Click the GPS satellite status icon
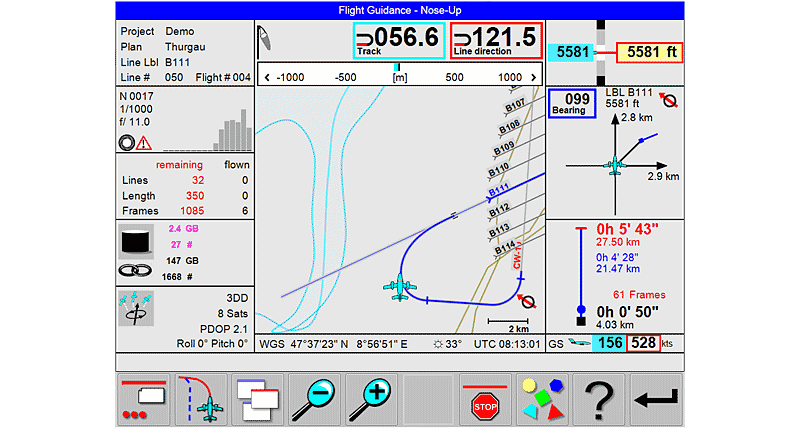Image resolution: width=800 pixels, height=428 pixels. pos(133,310)
